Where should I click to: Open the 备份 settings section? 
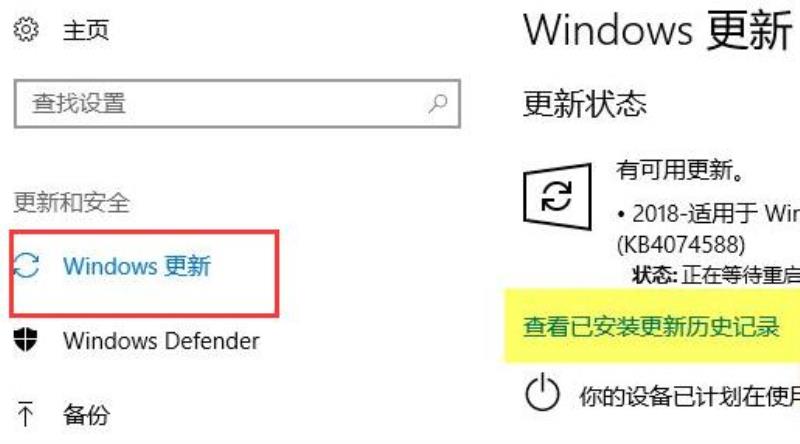86,414
